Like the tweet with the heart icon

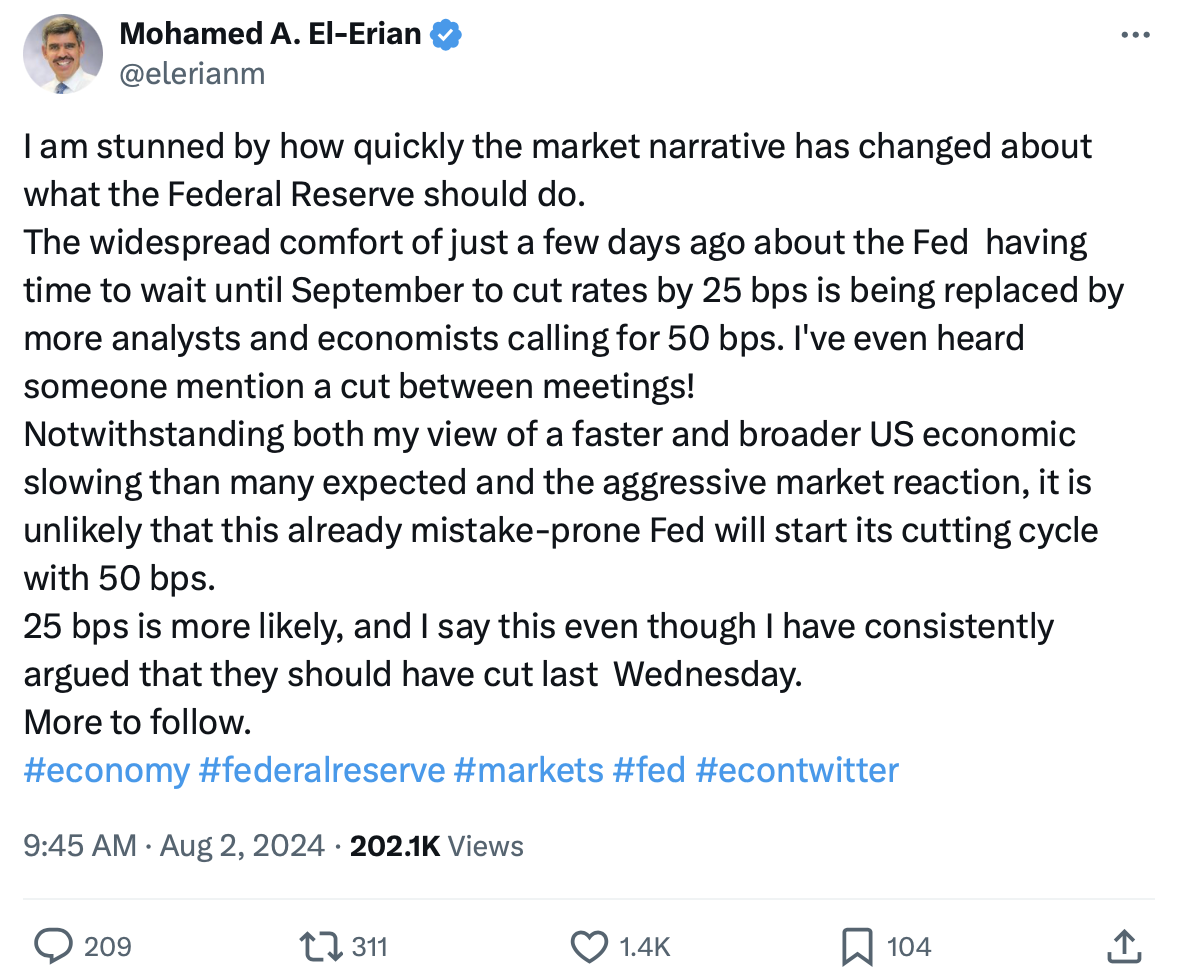point(589,945)
